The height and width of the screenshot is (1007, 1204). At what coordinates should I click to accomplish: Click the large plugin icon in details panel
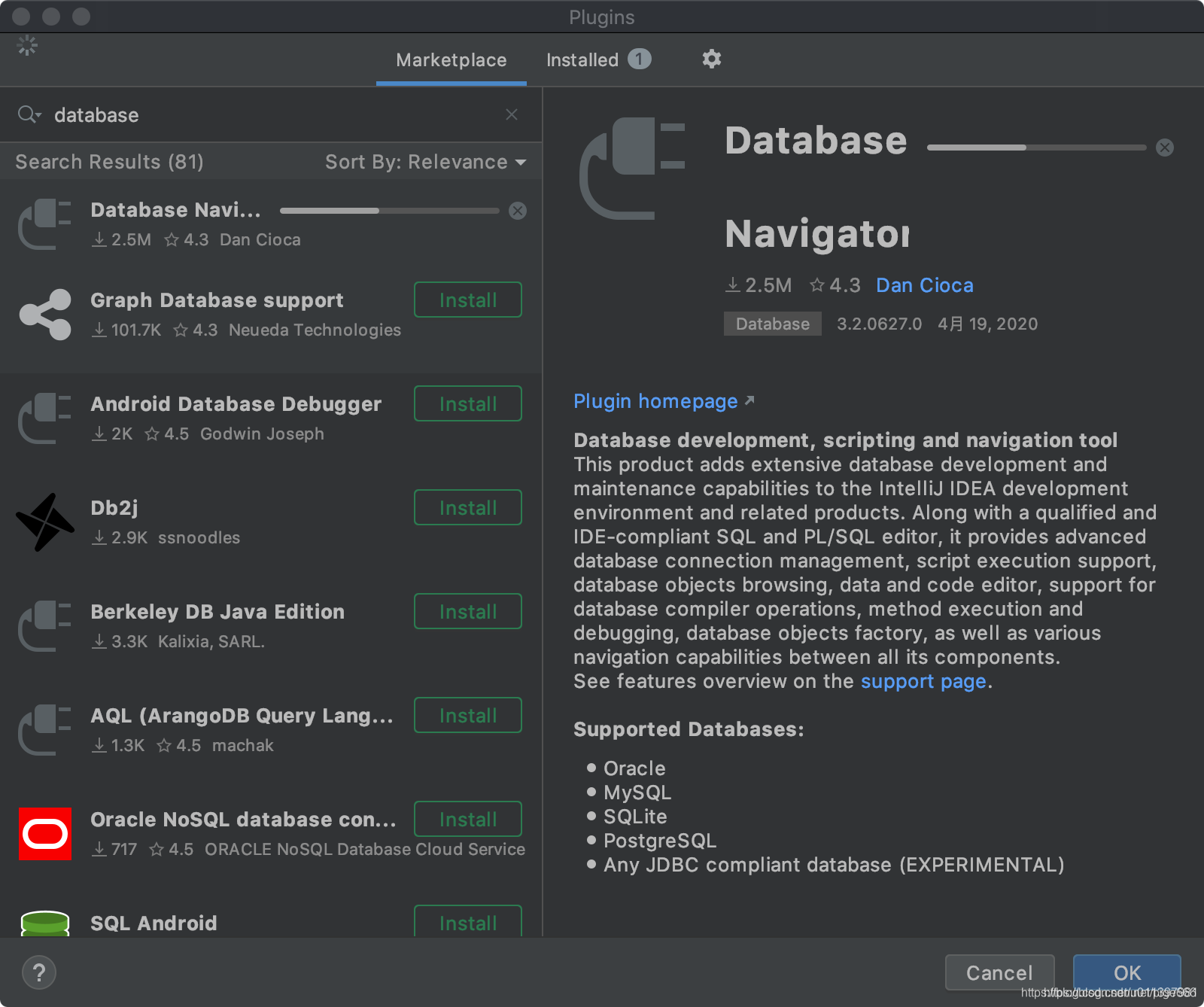(x=632, y=169)
